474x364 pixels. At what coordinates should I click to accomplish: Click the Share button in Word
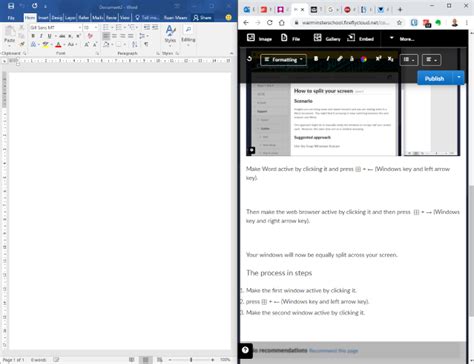202,18
